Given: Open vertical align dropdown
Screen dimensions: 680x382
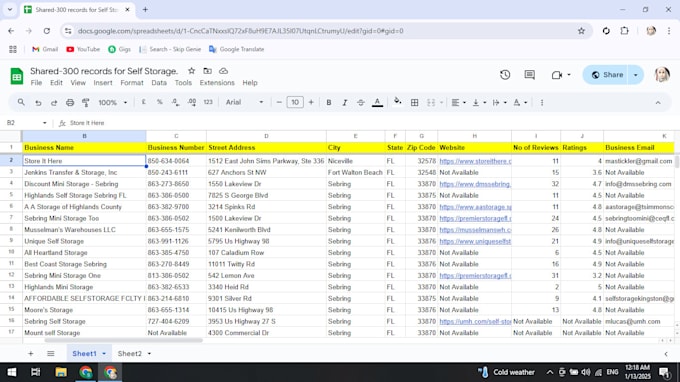Looking at the screenshot, I should [x=479, y=103].
